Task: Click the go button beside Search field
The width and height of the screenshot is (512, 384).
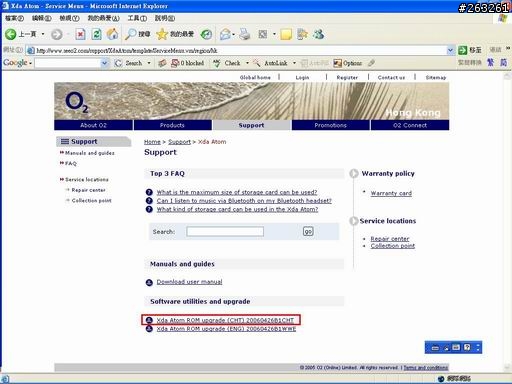Action: pos(308,231)
